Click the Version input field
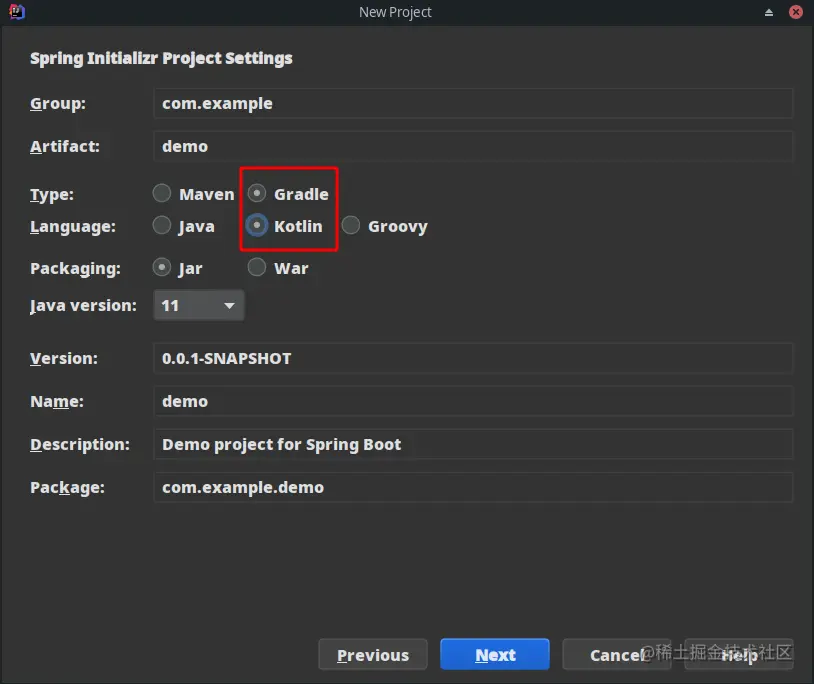This screenshot has width=814, height=684. click(473, 358)
